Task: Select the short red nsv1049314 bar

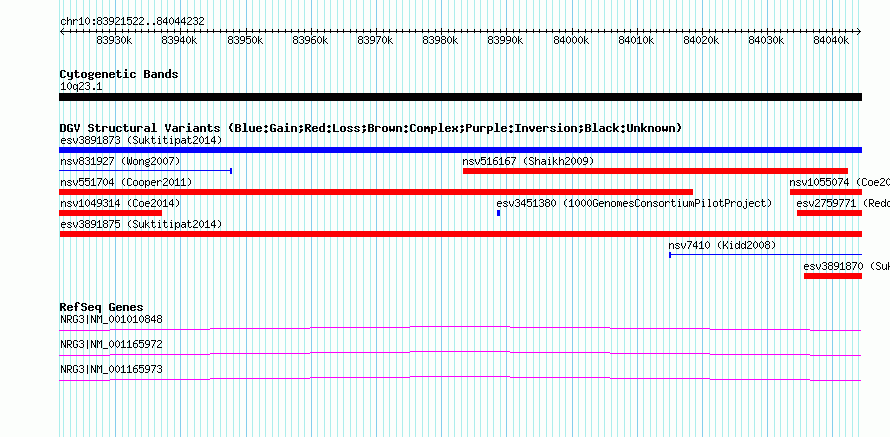Action: [110, 213]
